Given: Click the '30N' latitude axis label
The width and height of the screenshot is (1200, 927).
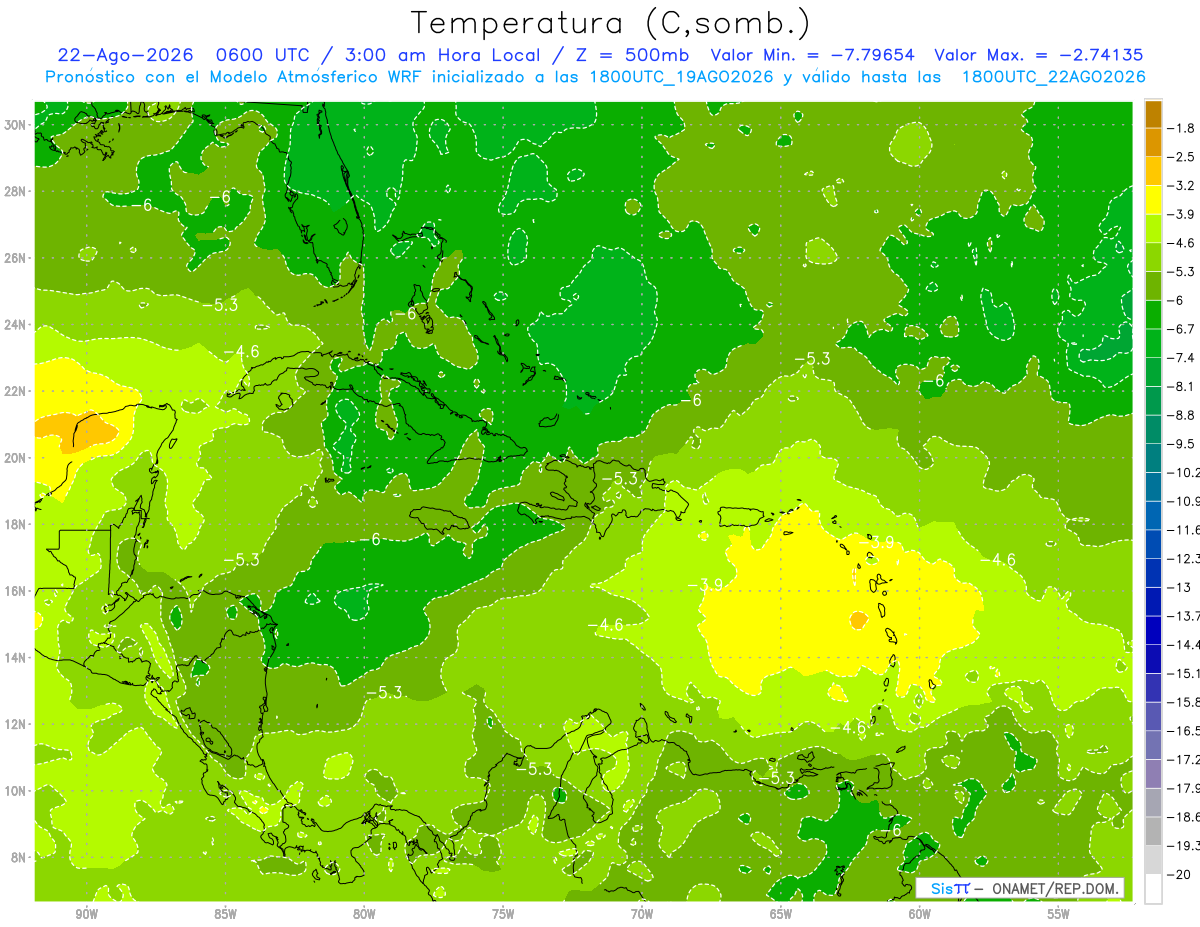Looking at the screenshot, I should pos(16,125).
